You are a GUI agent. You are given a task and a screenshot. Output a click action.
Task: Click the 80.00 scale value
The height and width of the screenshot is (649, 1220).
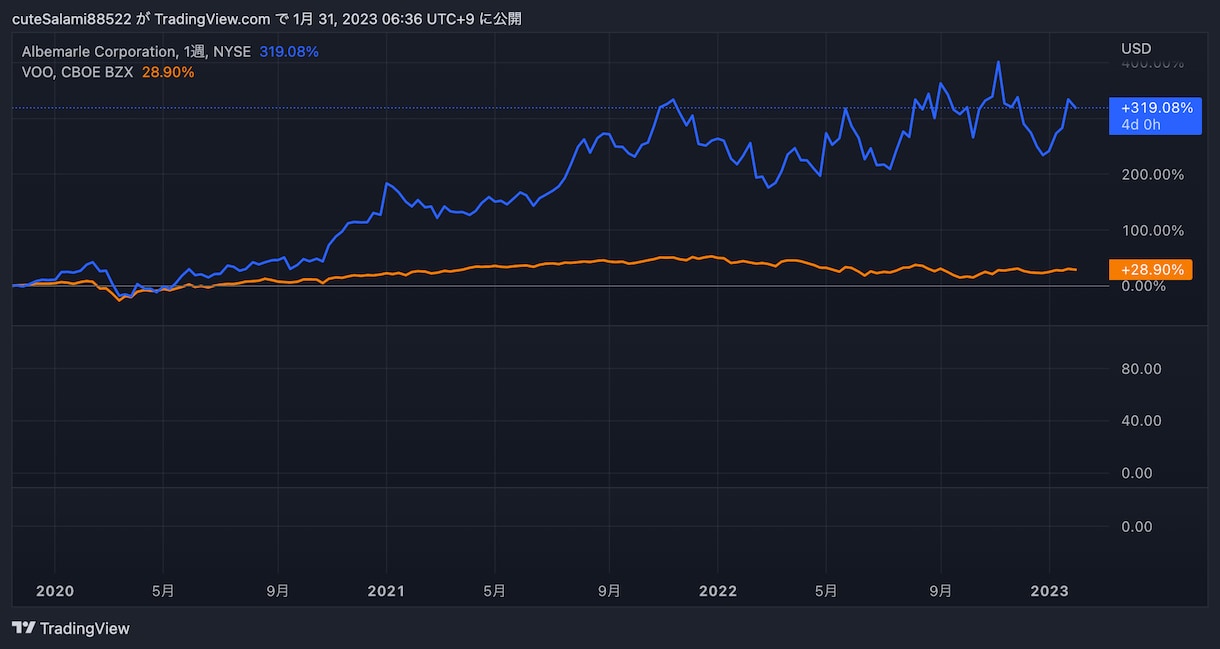coord(1141,368)
